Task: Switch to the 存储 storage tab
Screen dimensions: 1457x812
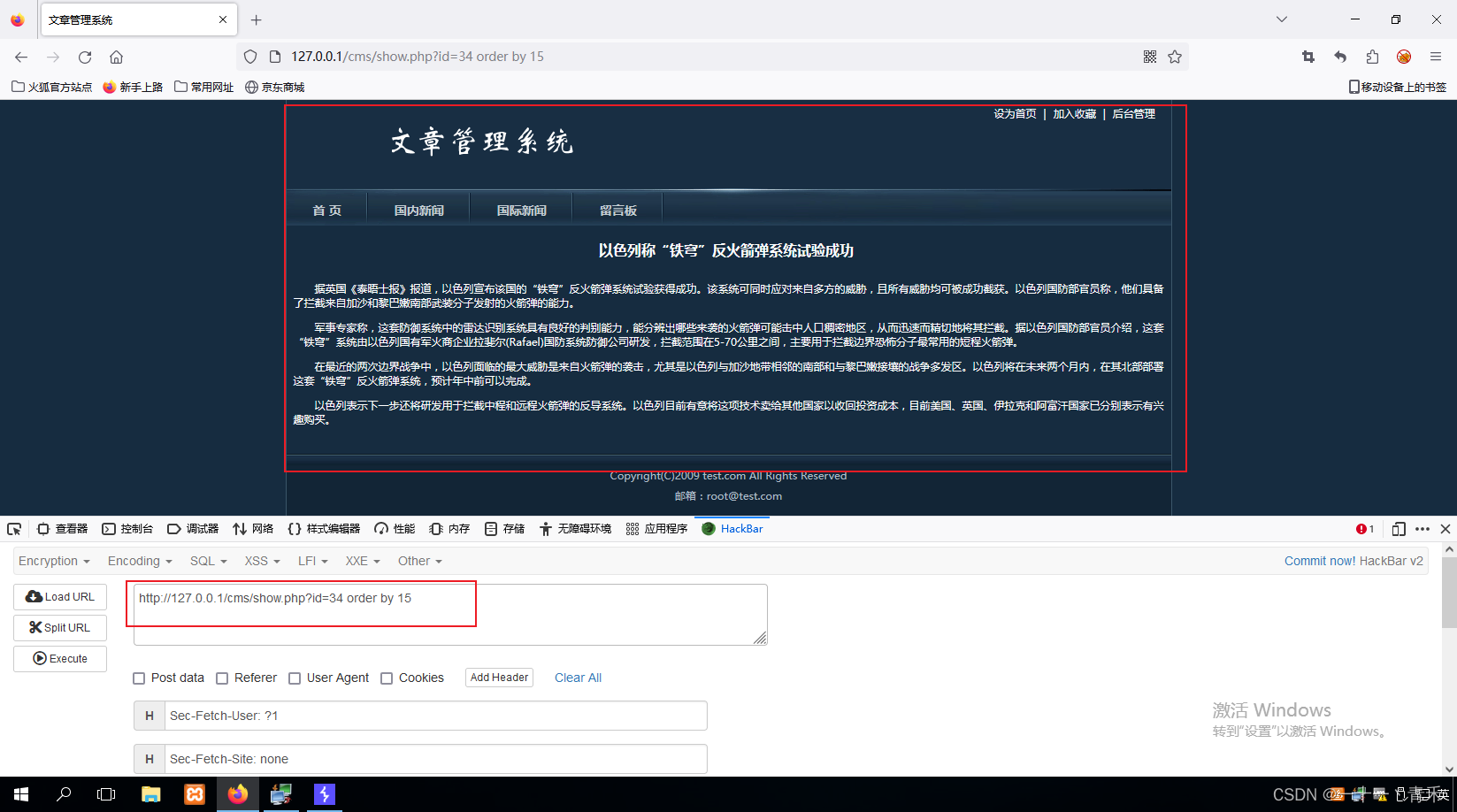Action: pyautogui.click(x=504, y=529)
